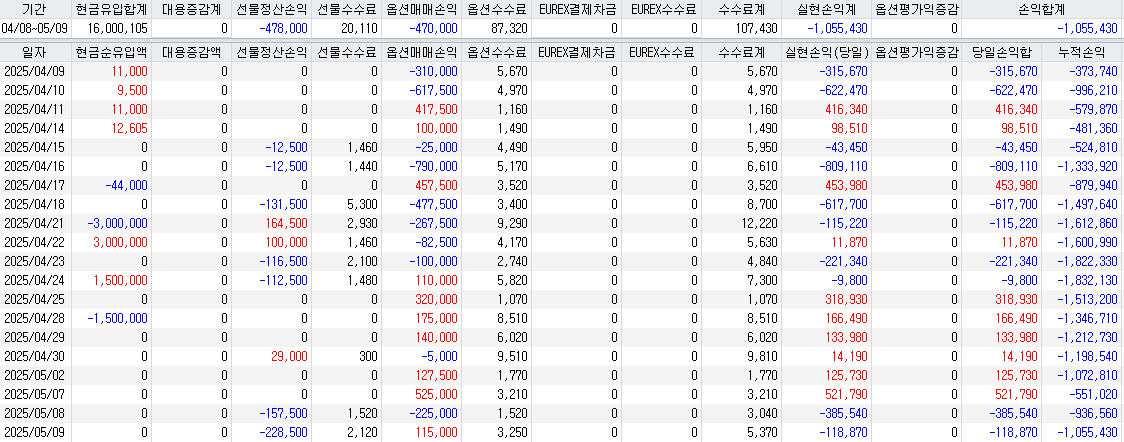This screenshot has width=1124, height=442.
Task: Select option fee 9,510 on 2025/04/30
Action: pyautogui.click(x=513, y=356)
